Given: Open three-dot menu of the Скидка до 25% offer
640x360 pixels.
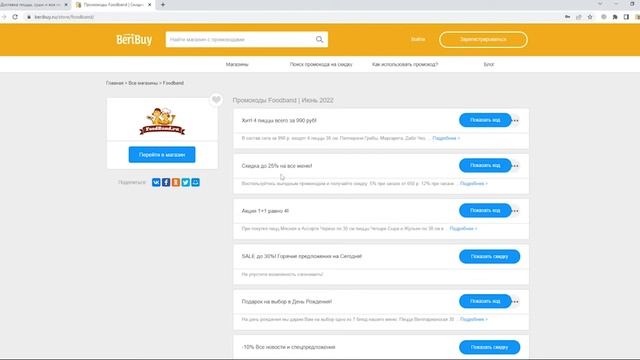Looking at the screenshot, I should point(516,166).
